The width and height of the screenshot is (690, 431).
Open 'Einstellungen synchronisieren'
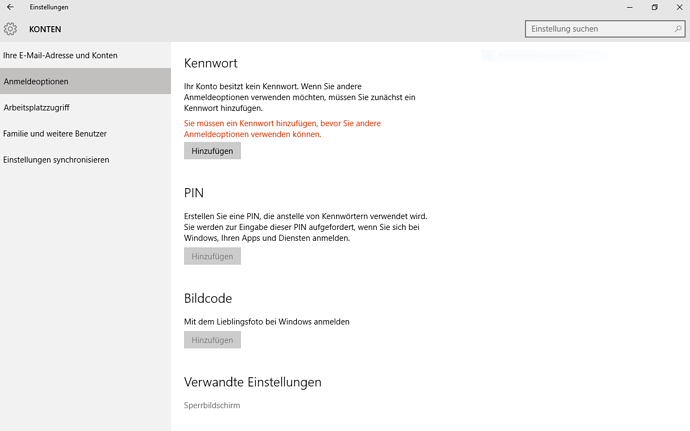[x=85, y=160]
